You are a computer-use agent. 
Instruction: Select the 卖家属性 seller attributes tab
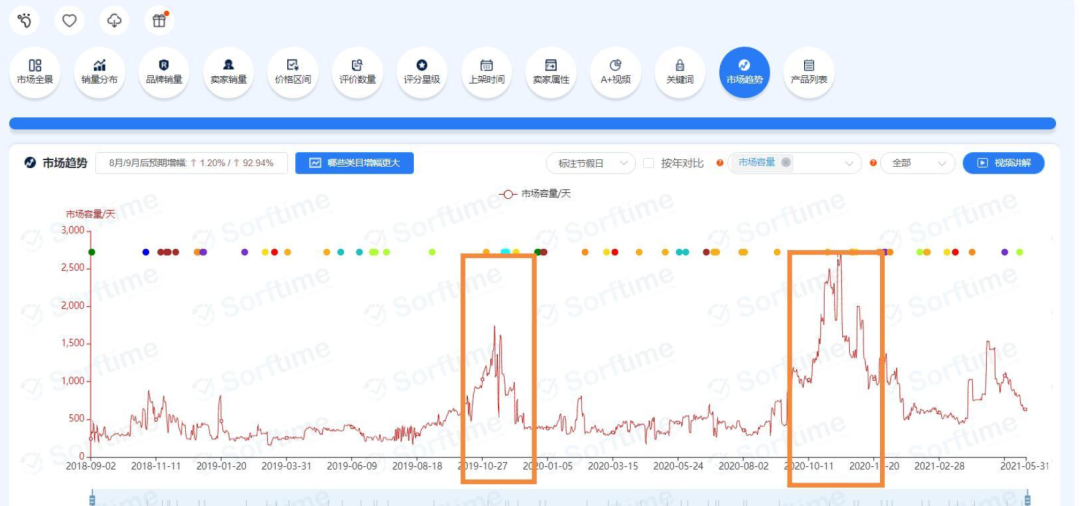[x=551, y=72]
